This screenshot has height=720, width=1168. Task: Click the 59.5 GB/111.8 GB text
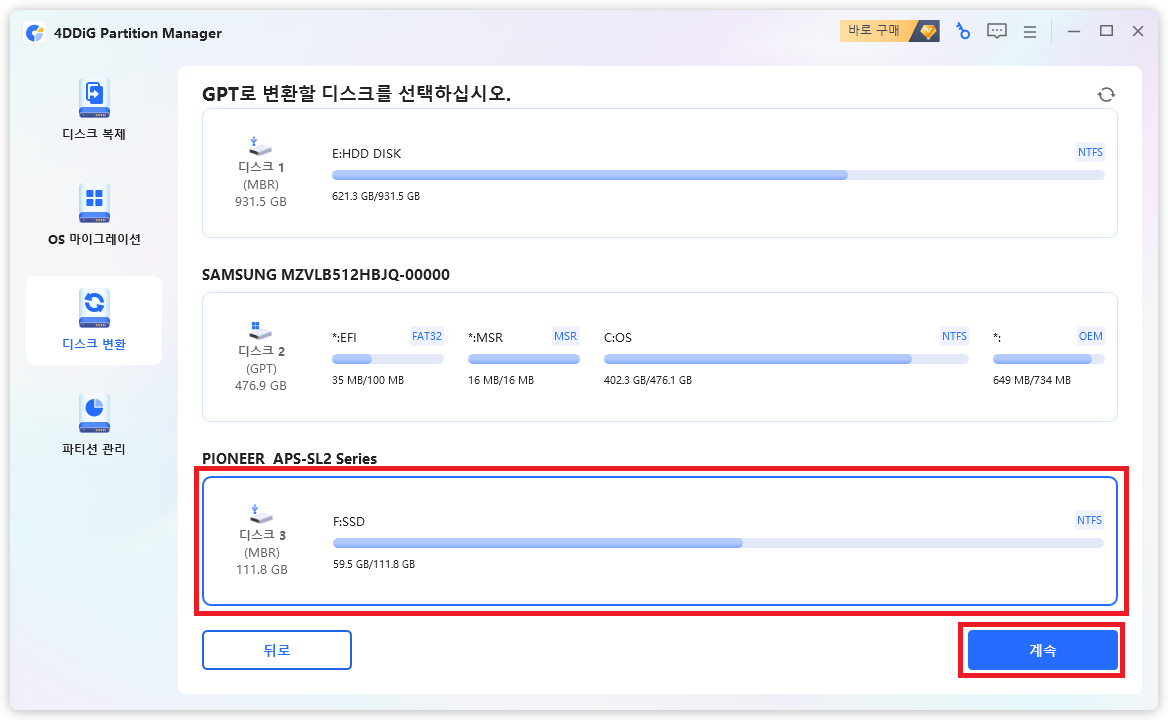[373, 564]
